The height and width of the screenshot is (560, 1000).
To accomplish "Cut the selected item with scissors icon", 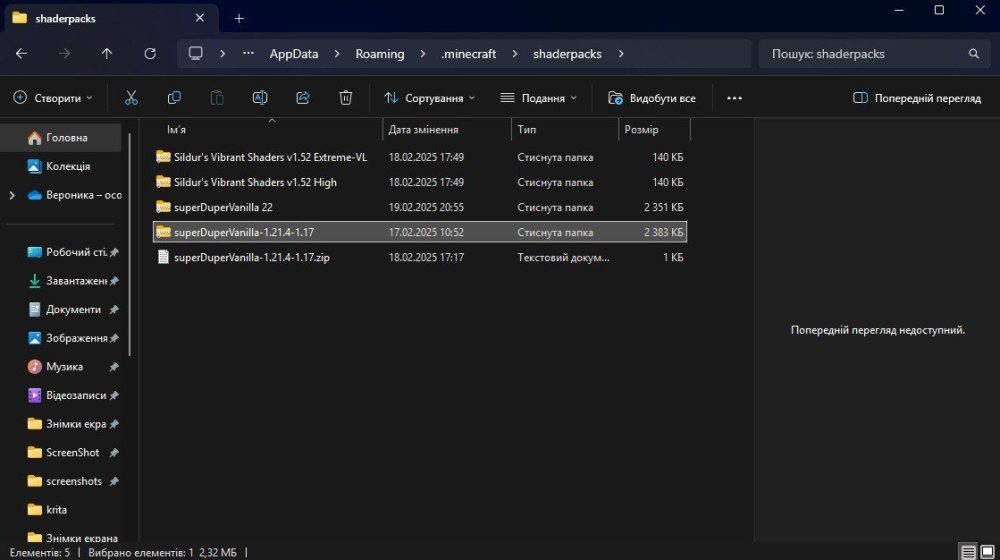I will (131, 98).
